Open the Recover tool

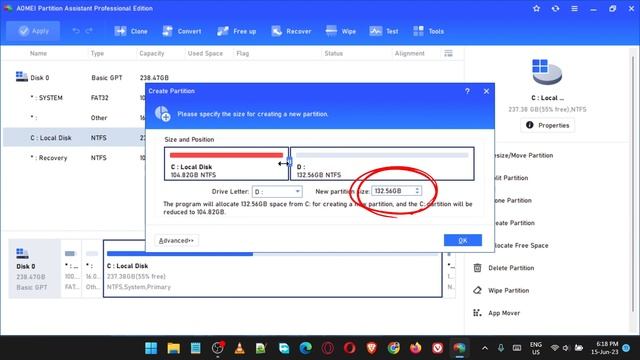[x=291, y=31]
